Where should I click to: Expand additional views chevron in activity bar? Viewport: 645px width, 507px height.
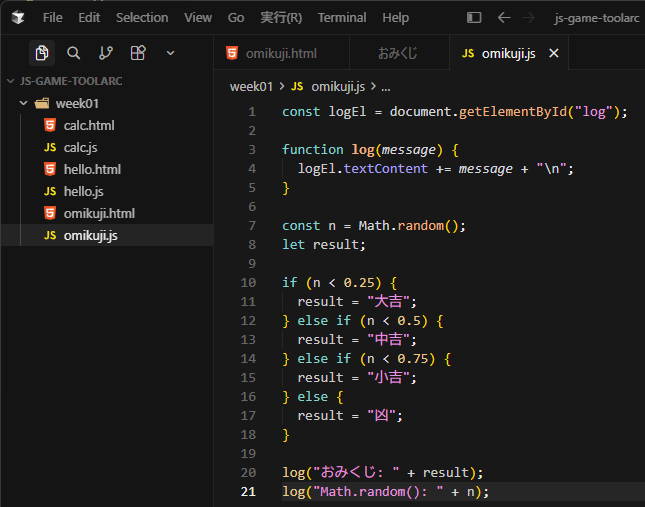tap(170, 53)
